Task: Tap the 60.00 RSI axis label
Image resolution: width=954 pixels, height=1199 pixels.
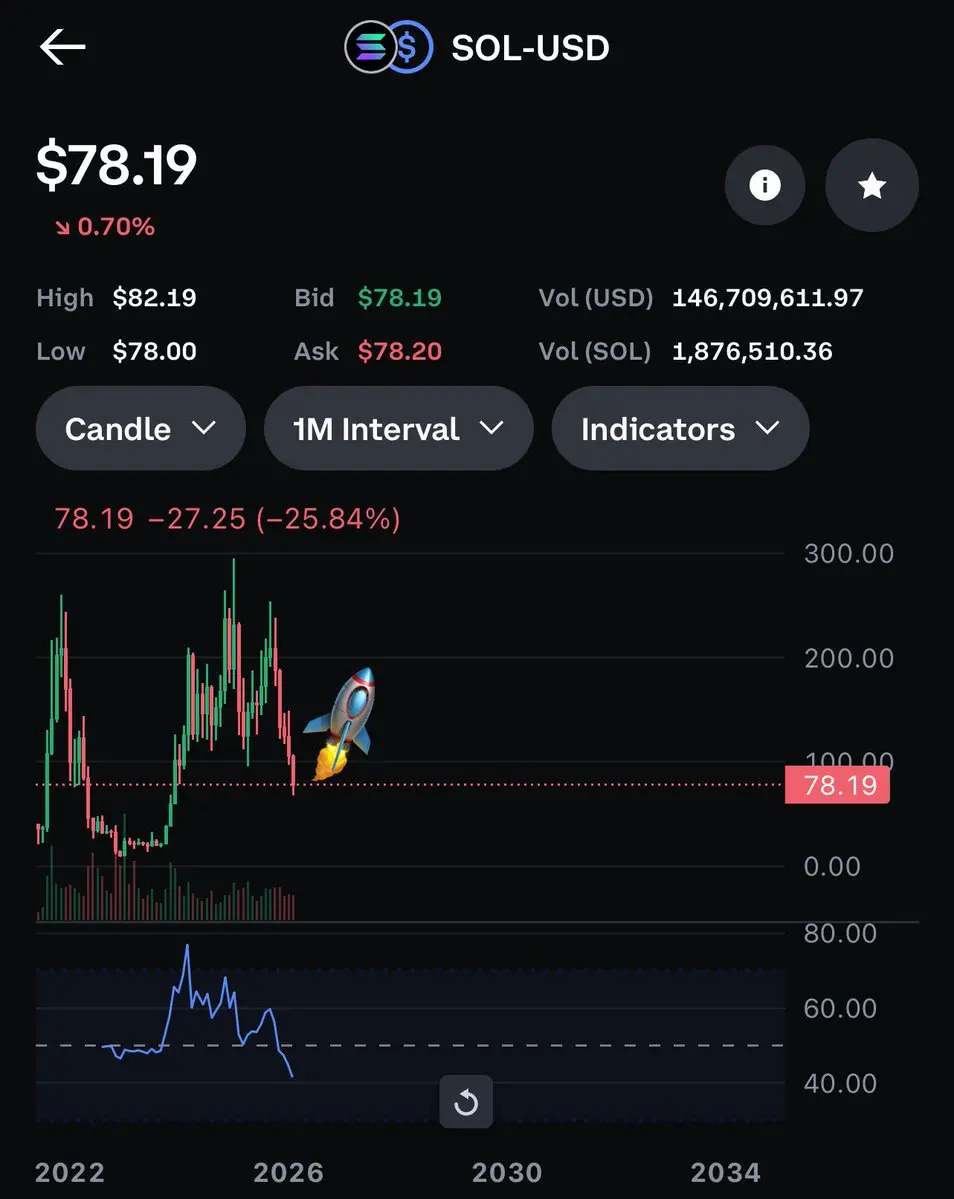Action: [840, 1008]
